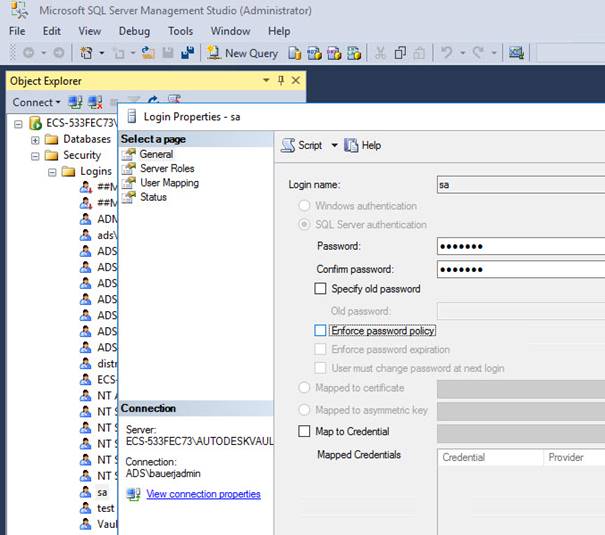Click the Refresh icon in Object Explorer
This screenshot has height=535, width=605.
tap(154, 102)
